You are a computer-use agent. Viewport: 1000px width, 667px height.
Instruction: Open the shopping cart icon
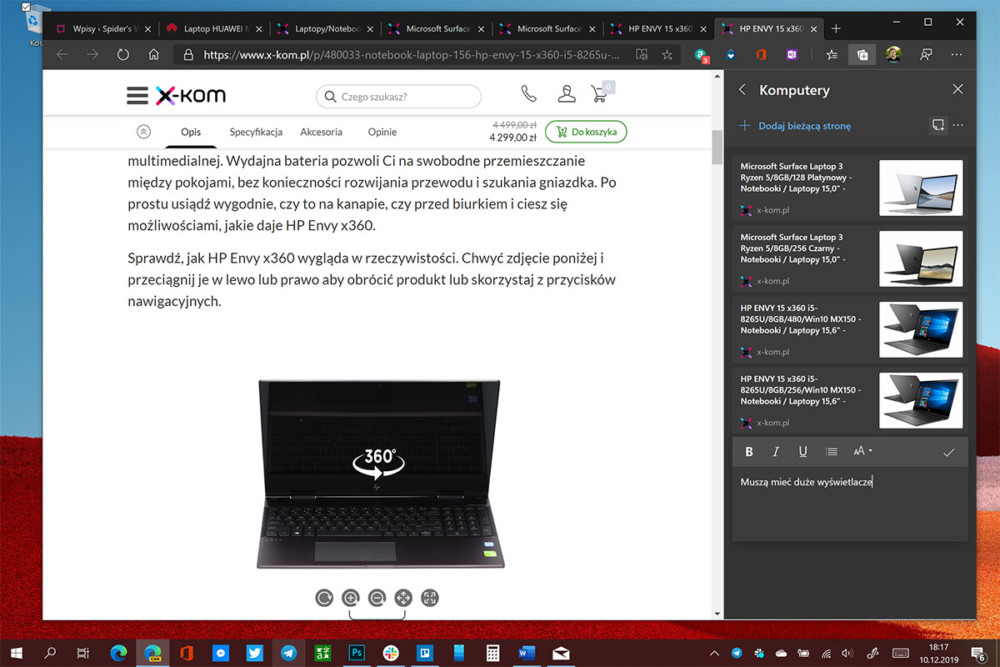click(x=599, y=94)
